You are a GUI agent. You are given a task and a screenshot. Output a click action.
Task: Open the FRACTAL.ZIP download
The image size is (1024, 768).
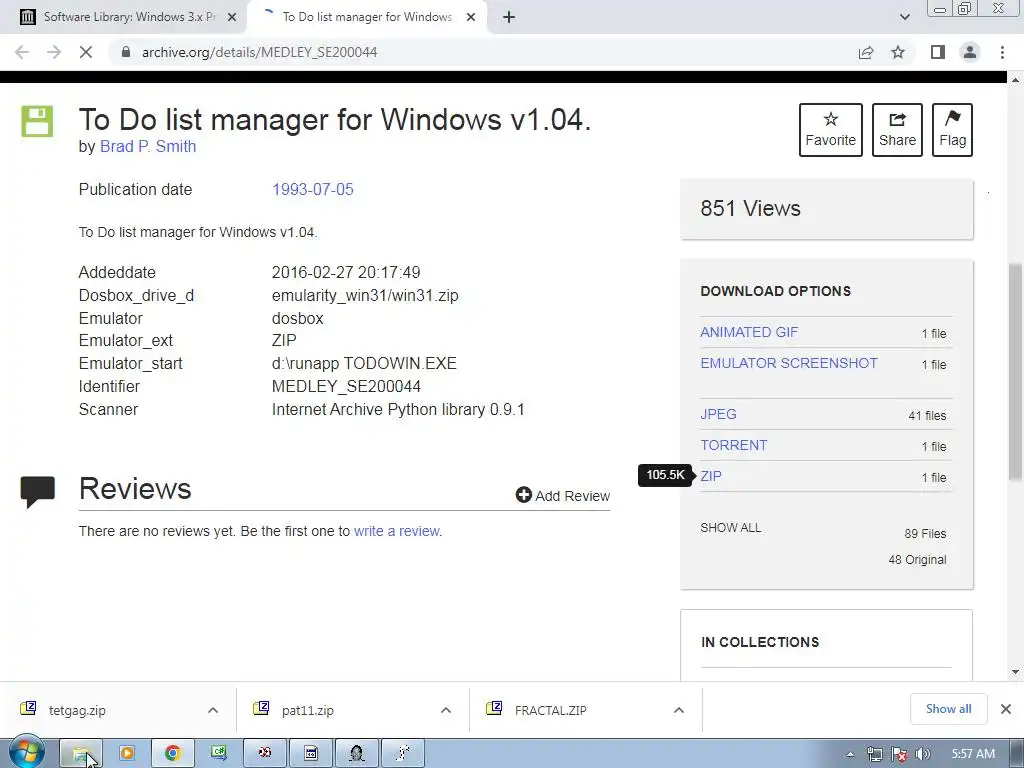coord(551,710)
